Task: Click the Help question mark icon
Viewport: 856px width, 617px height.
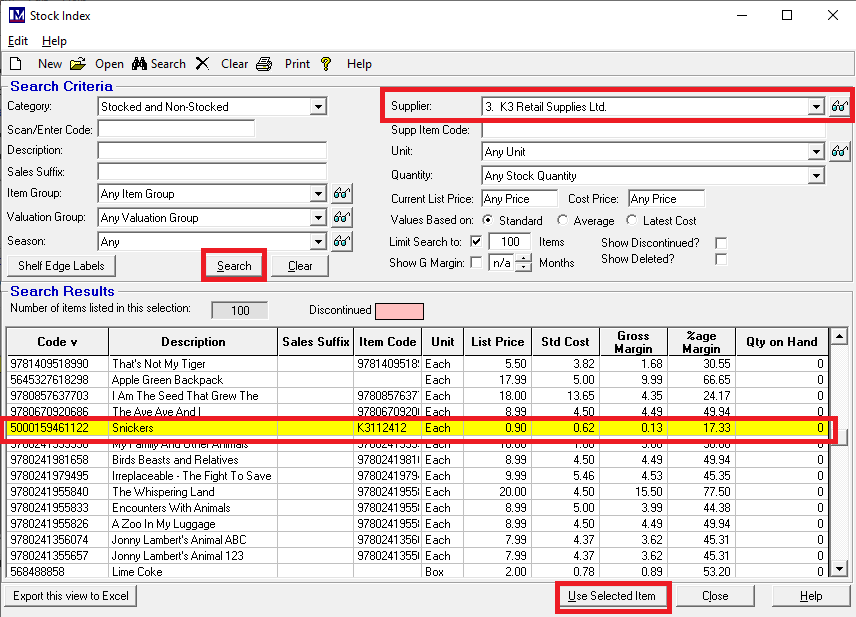Action: click(326, 64)
